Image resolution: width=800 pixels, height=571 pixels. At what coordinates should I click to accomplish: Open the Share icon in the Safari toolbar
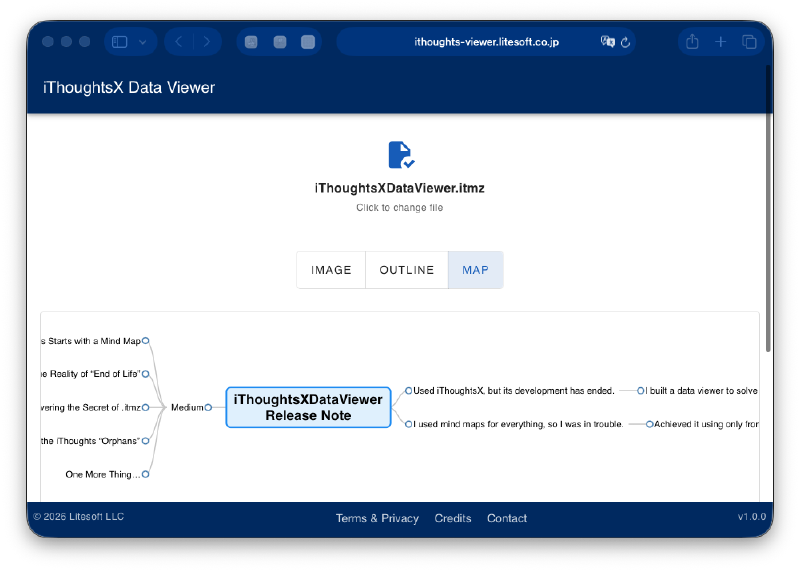(692, 41)
